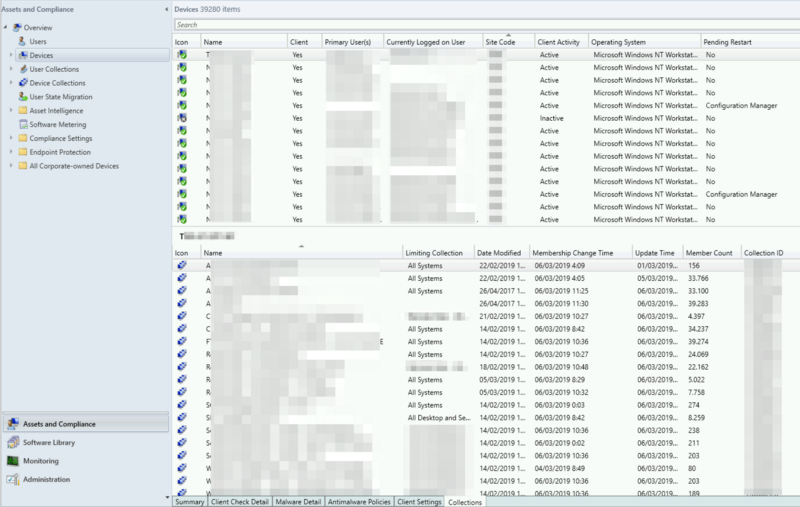Screen dimensions: 800x507
Task: Open All Corporate-owned Devices folder icon
Action: click(x=23, y=165)
